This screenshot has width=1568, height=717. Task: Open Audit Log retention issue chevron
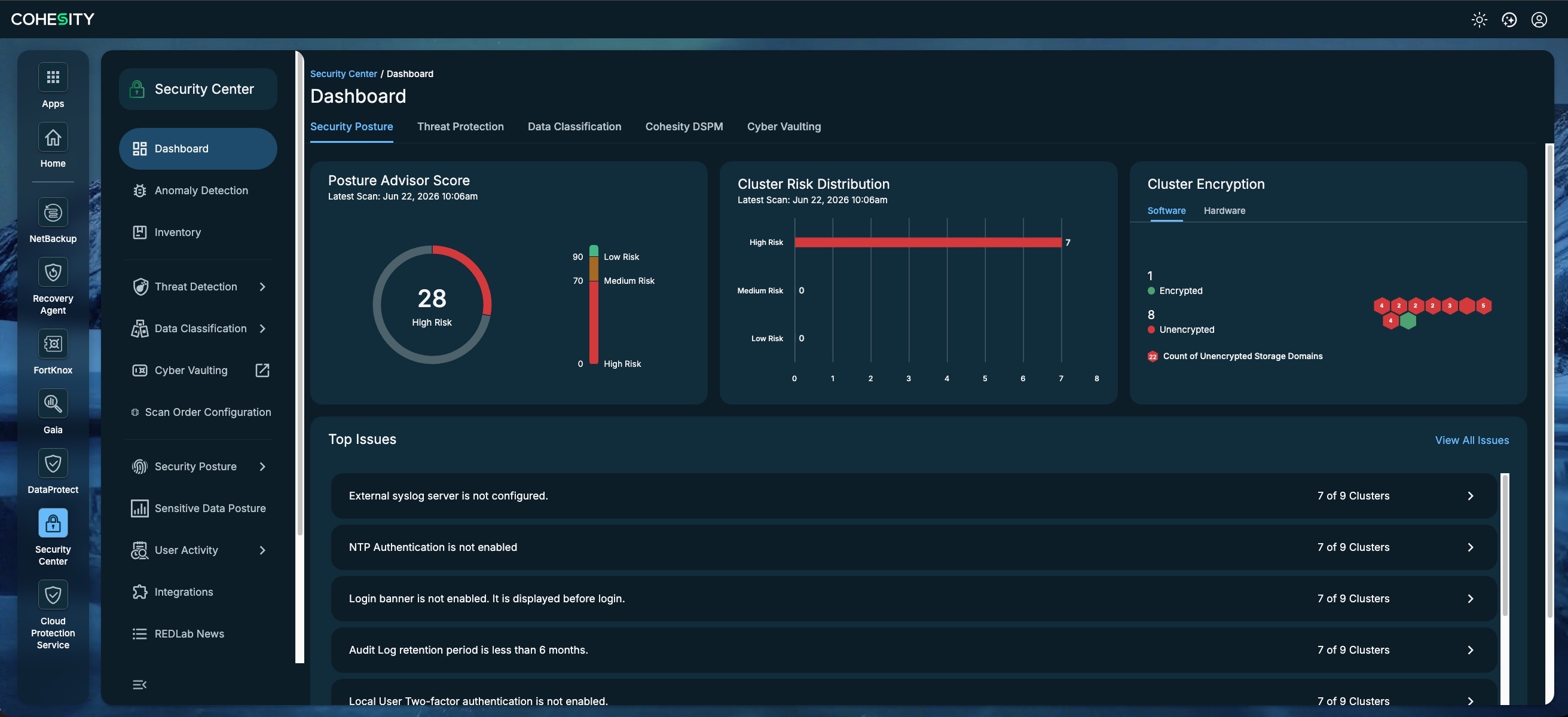pyautogui.click(x=1470, y=650)
